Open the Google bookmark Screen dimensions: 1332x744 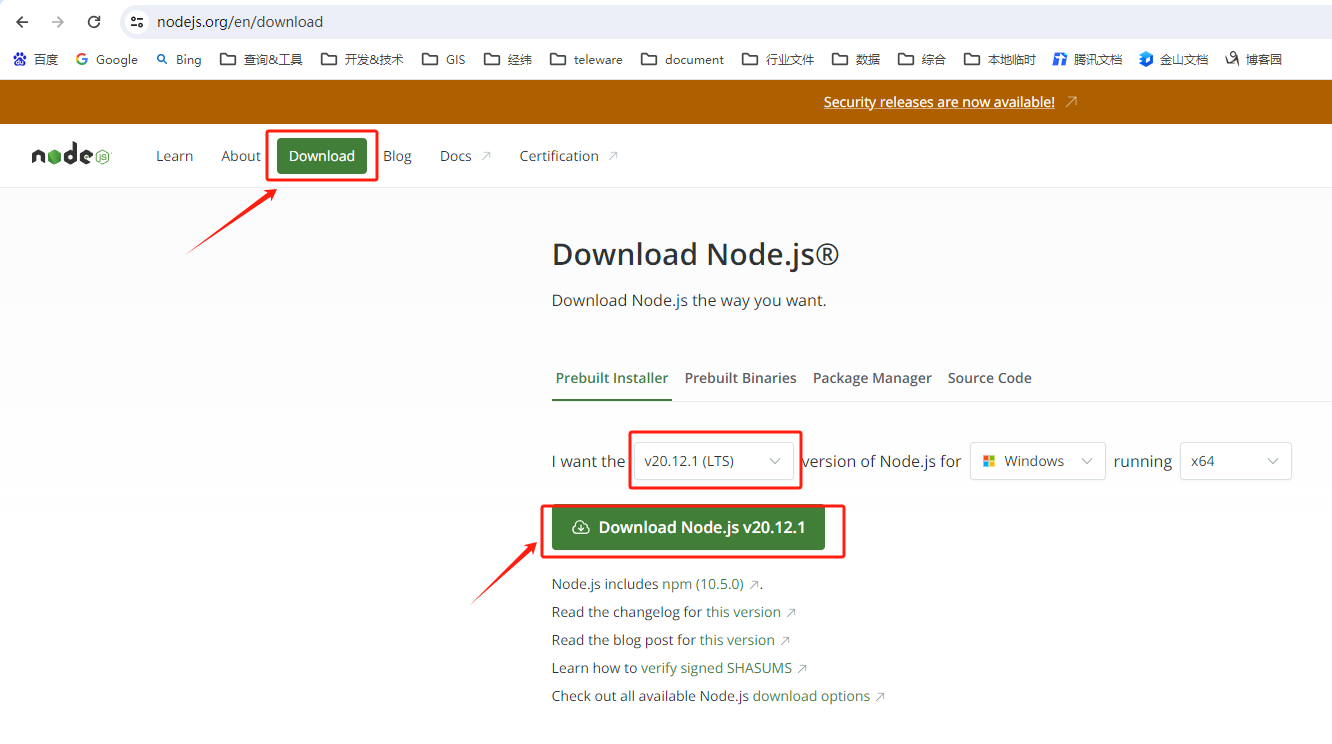(107, 59)
